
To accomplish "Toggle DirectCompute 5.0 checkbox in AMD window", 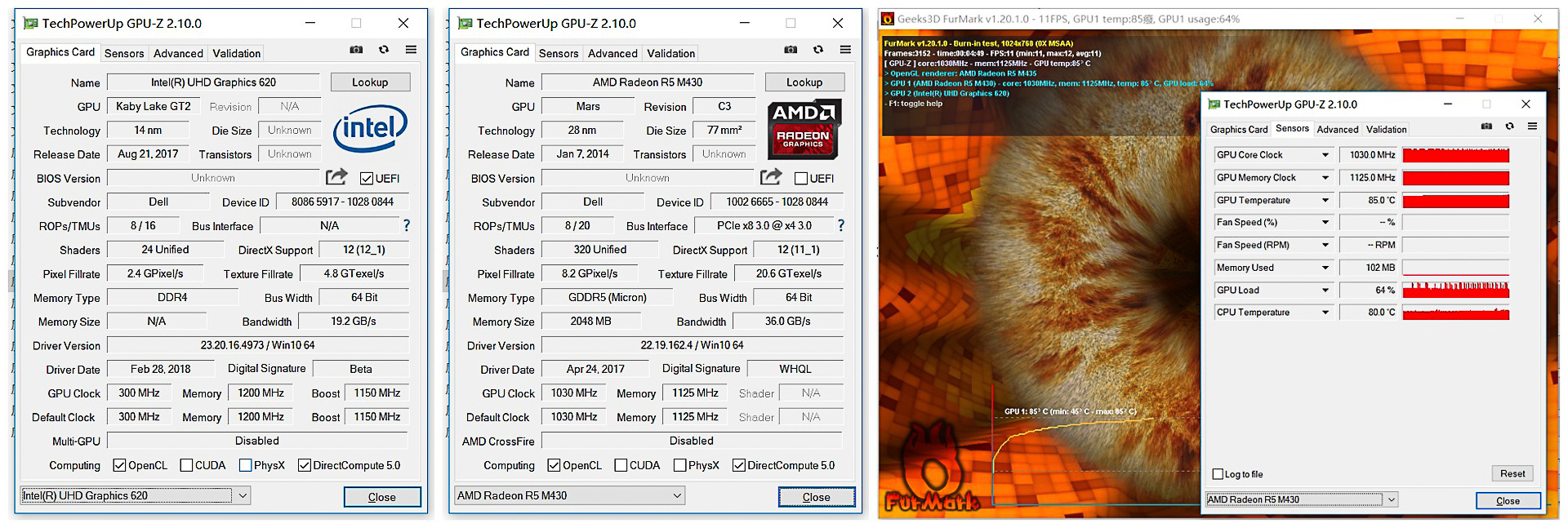I will [x=739, y=465].
